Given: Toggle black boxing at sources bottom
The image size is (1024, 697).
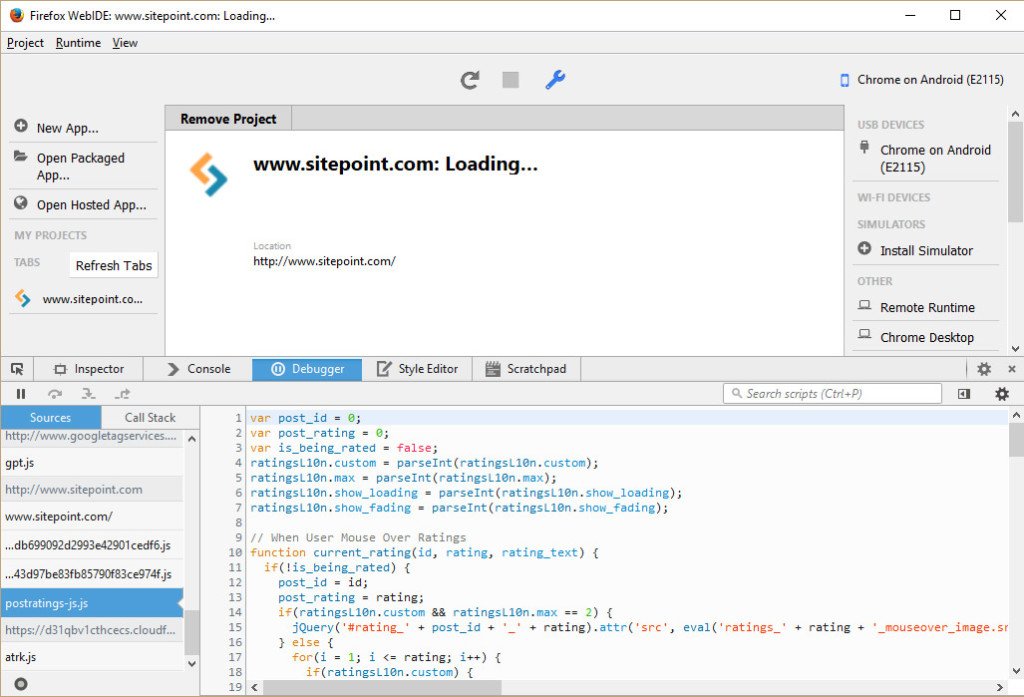Looking at the screenshot, I should (21, 684).
